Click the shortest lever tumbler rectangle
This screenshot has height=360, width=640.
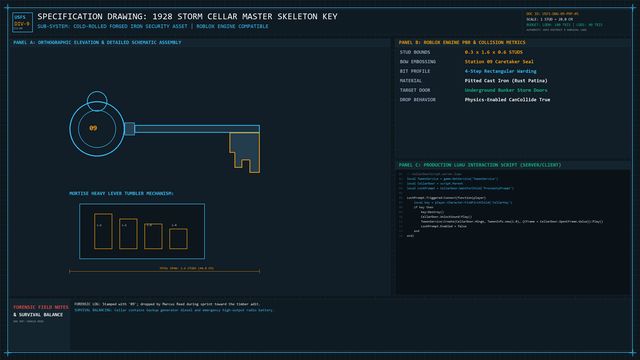(178, 239)
